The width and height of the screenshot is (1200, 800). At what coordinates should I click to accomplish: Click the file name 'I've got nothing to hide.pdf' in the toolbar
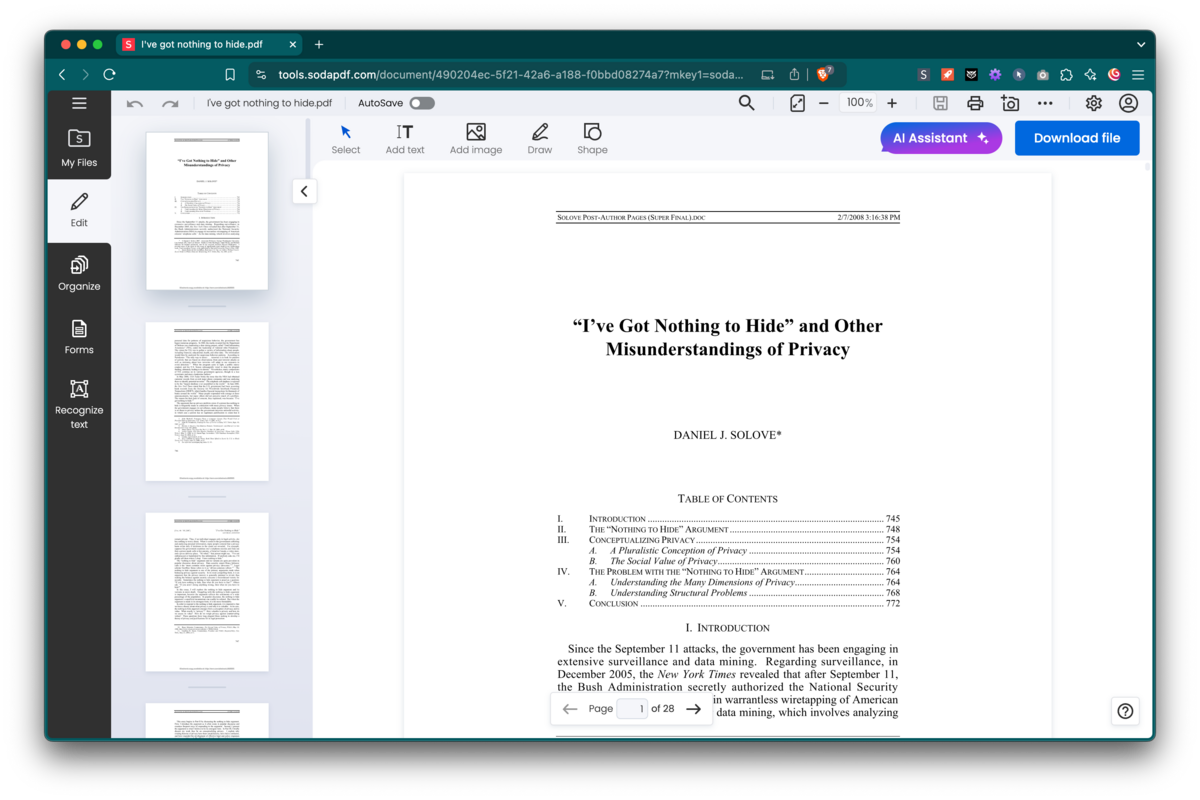pyautogui.click(x=269, y=103)
